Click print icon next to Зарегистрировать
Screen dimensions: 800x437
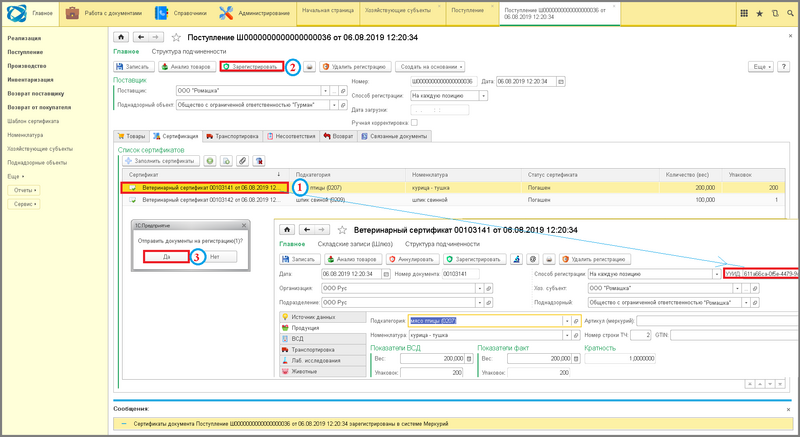click(x=309, y=67)
